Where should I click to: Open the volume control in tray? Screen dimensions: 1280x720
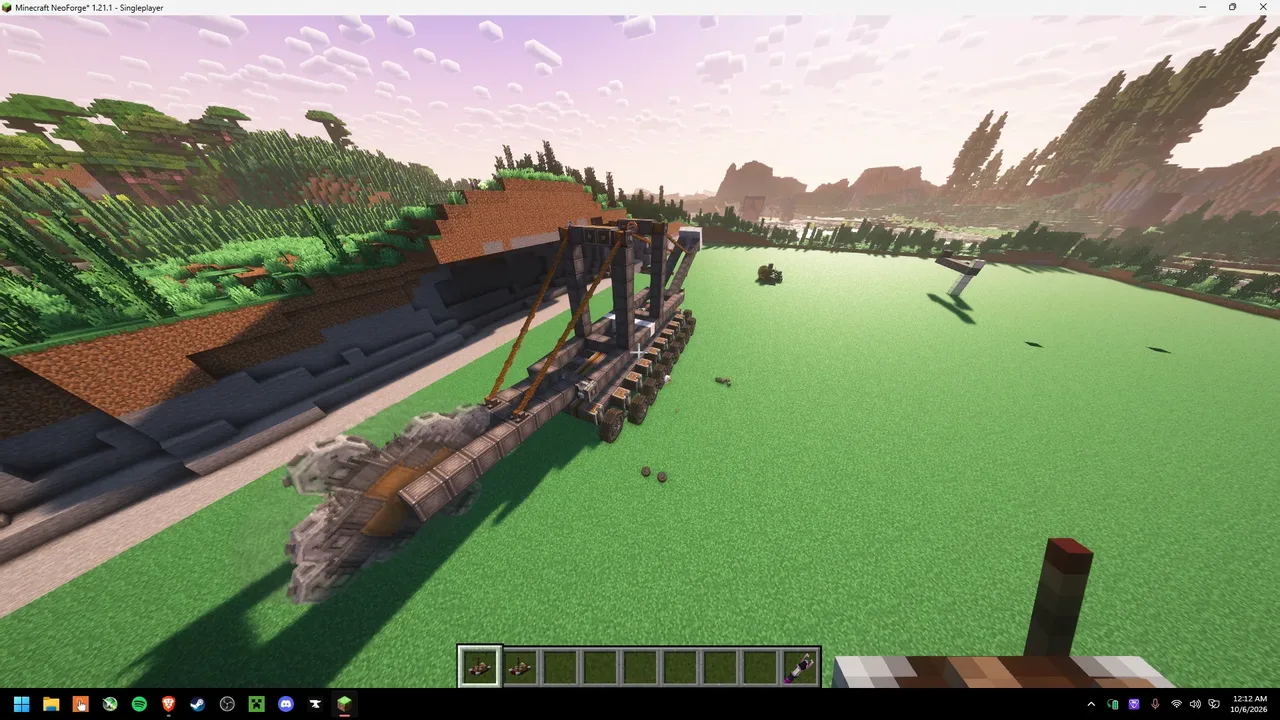click(1196, 704)
